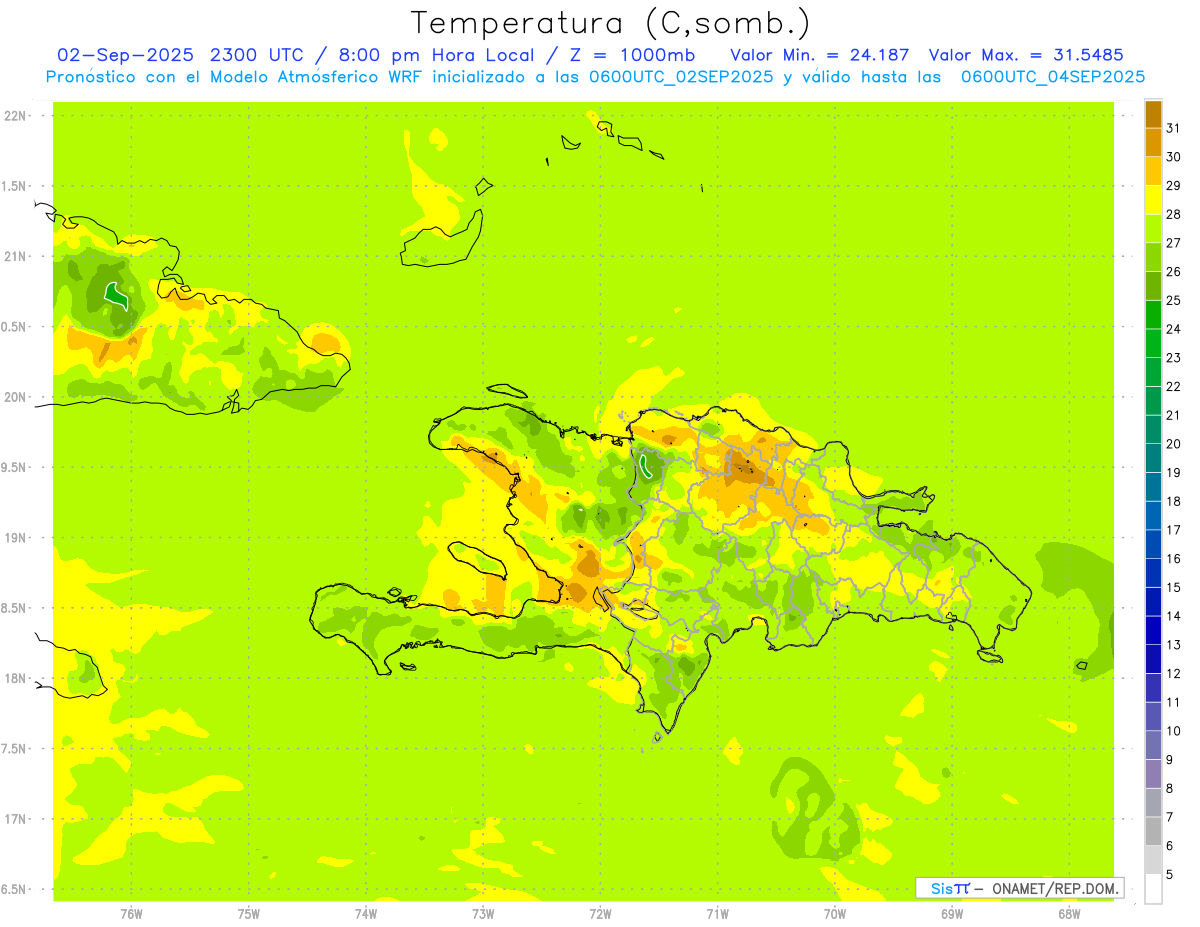Screen dimensions: 1200x927
Task: Click the '18' label on the color scale
Action: coord(1174,501)
